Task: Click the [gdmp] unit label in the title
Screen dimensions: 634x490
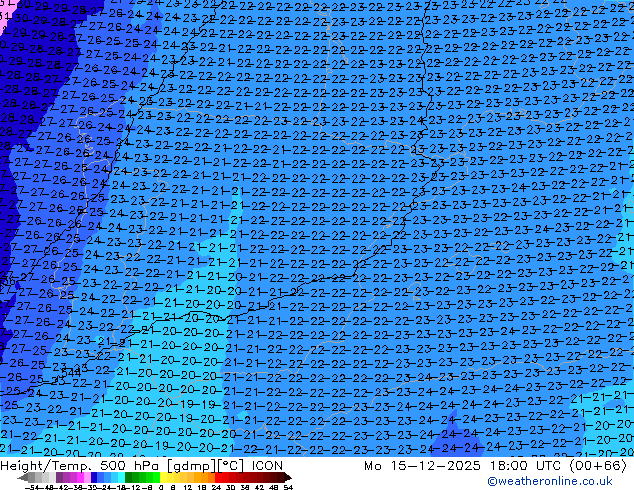Action: 190,466
